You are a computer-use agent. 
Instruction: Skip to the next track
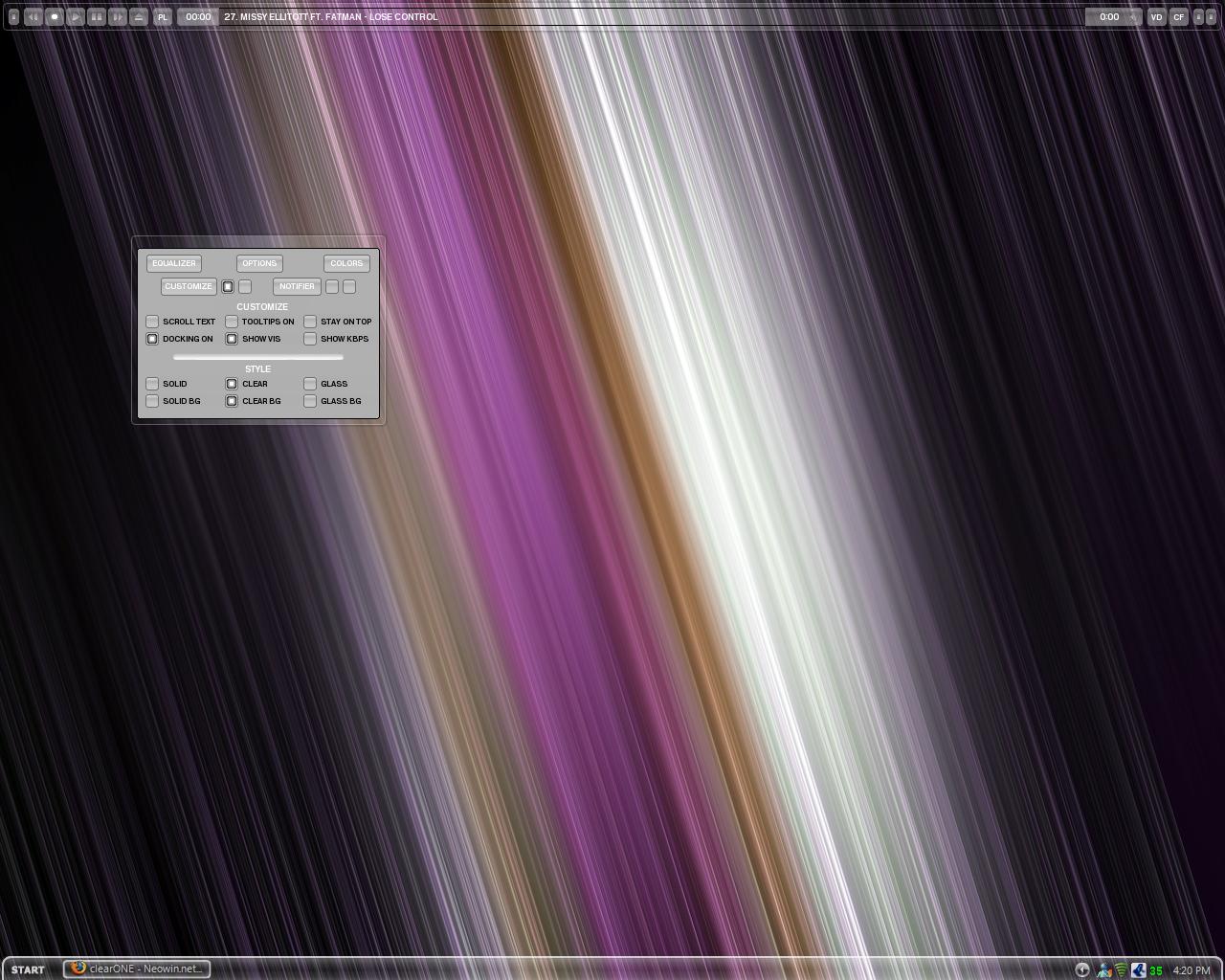point(118,16)
